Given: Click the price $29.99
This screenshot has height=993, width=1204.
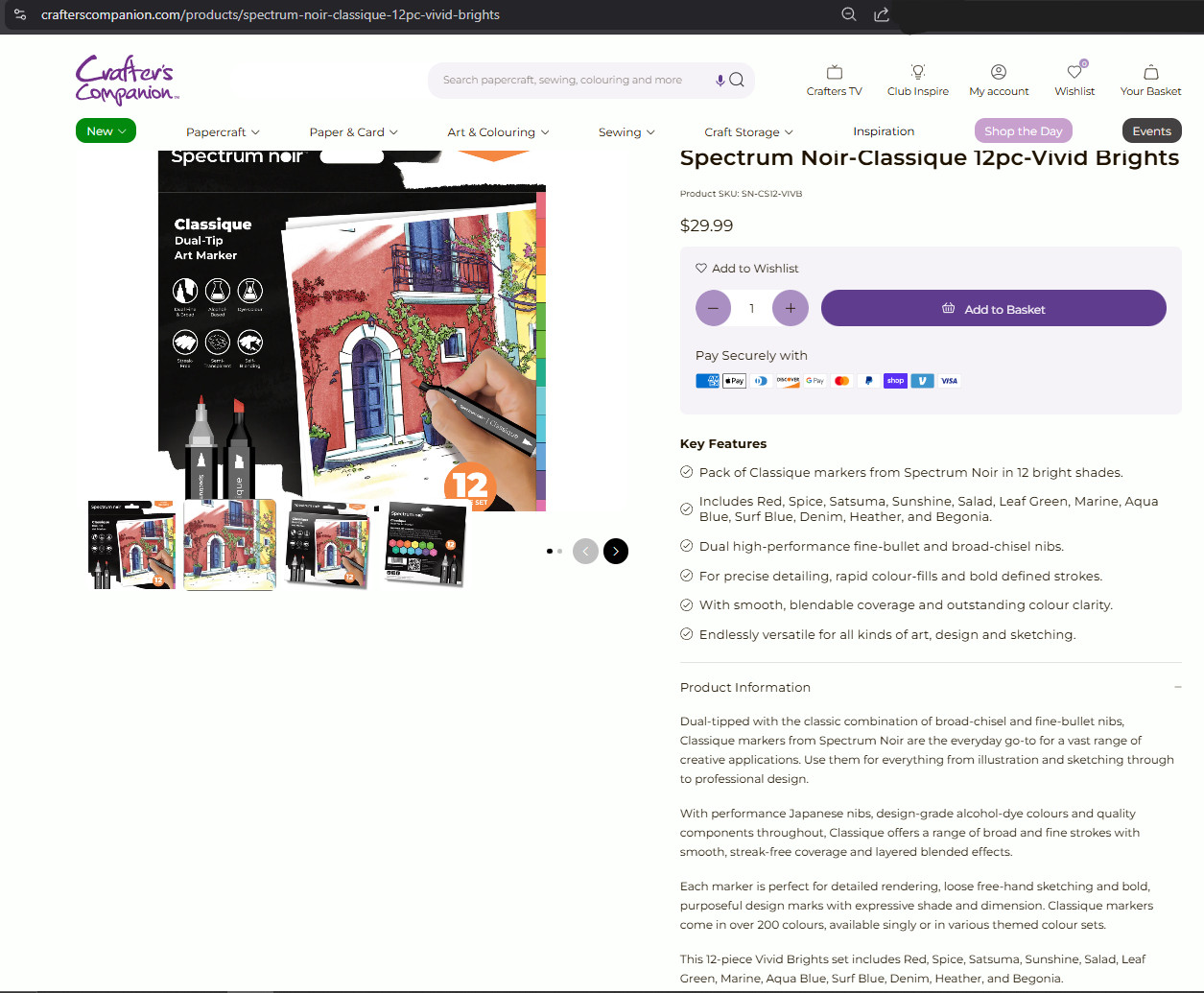Looking at the screenshot, I should click(706, 225).
